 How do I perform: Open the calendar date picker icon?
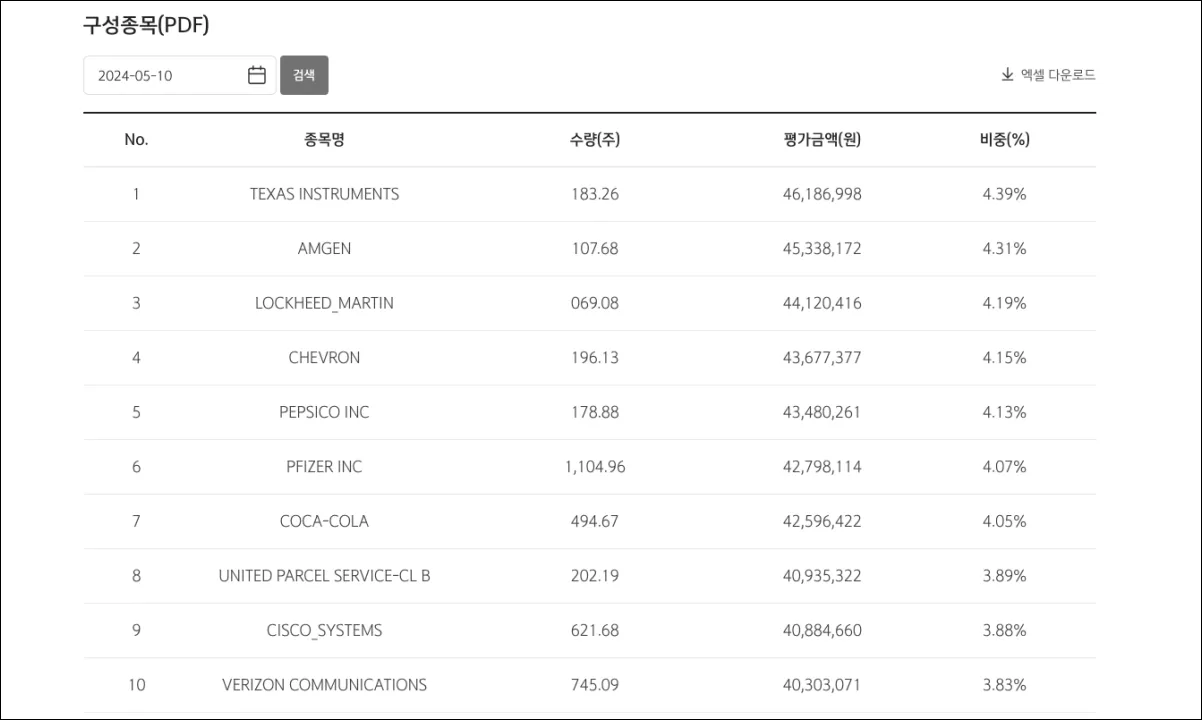257,75
